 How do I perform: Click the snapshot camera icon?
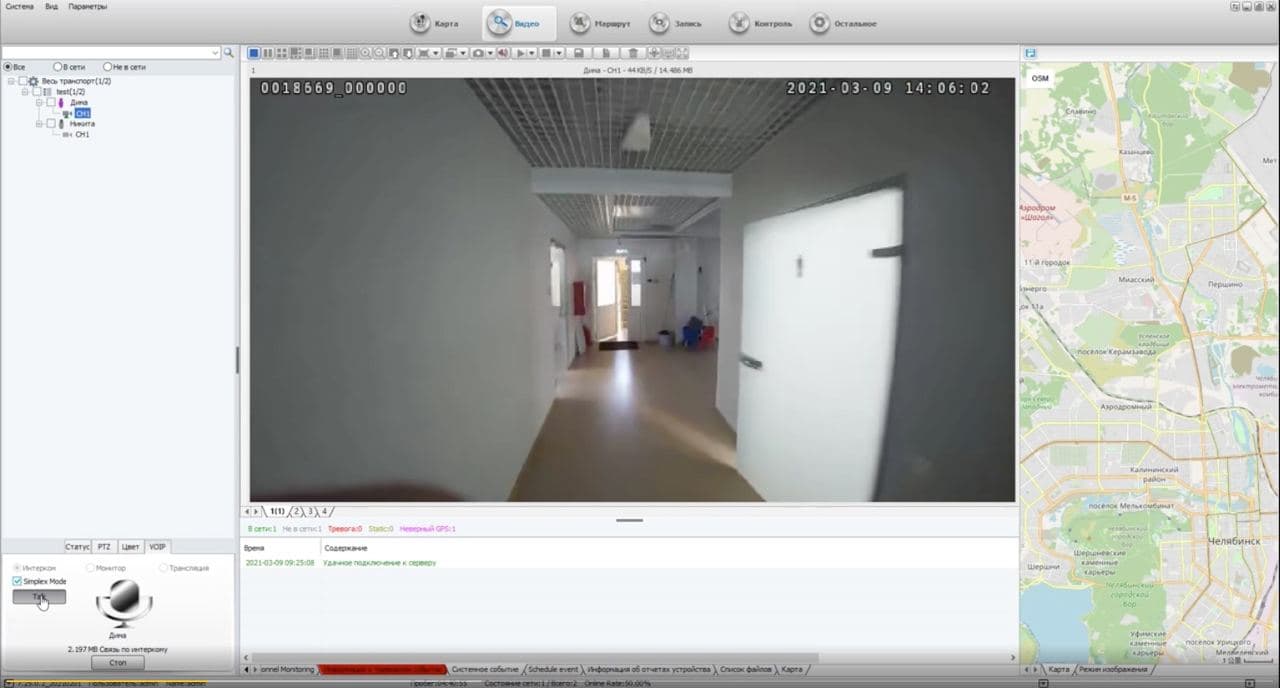tap(477, 53)
